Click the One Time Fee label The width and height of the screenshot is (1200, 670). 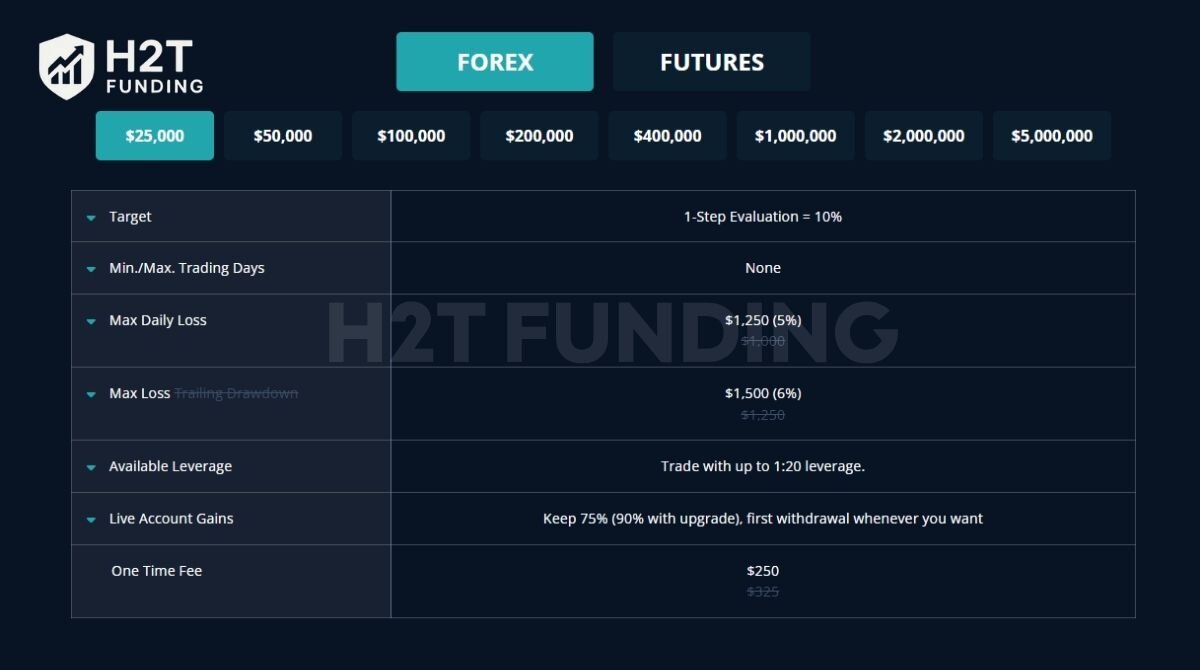[157, 571]
